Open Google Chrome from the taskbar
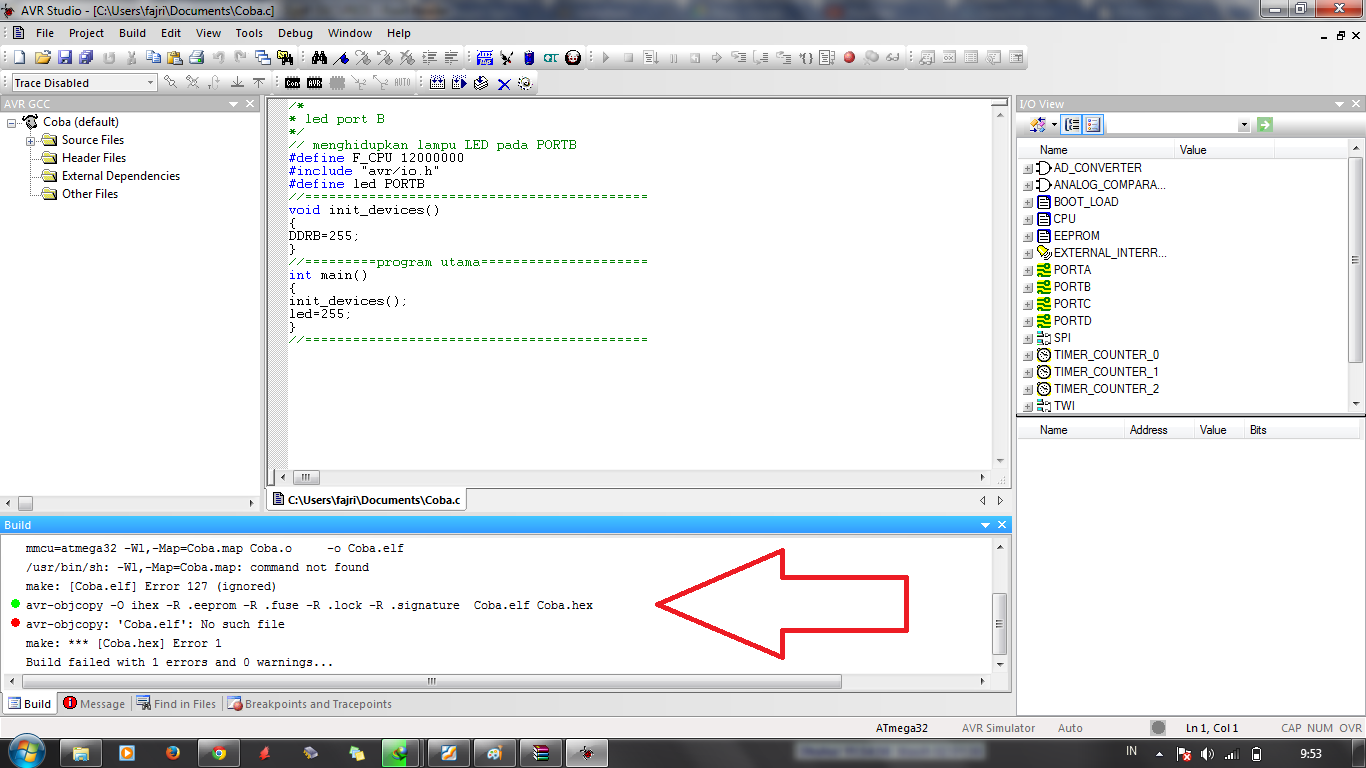This screenshot has width=1366, height=768. coord(219,753)
